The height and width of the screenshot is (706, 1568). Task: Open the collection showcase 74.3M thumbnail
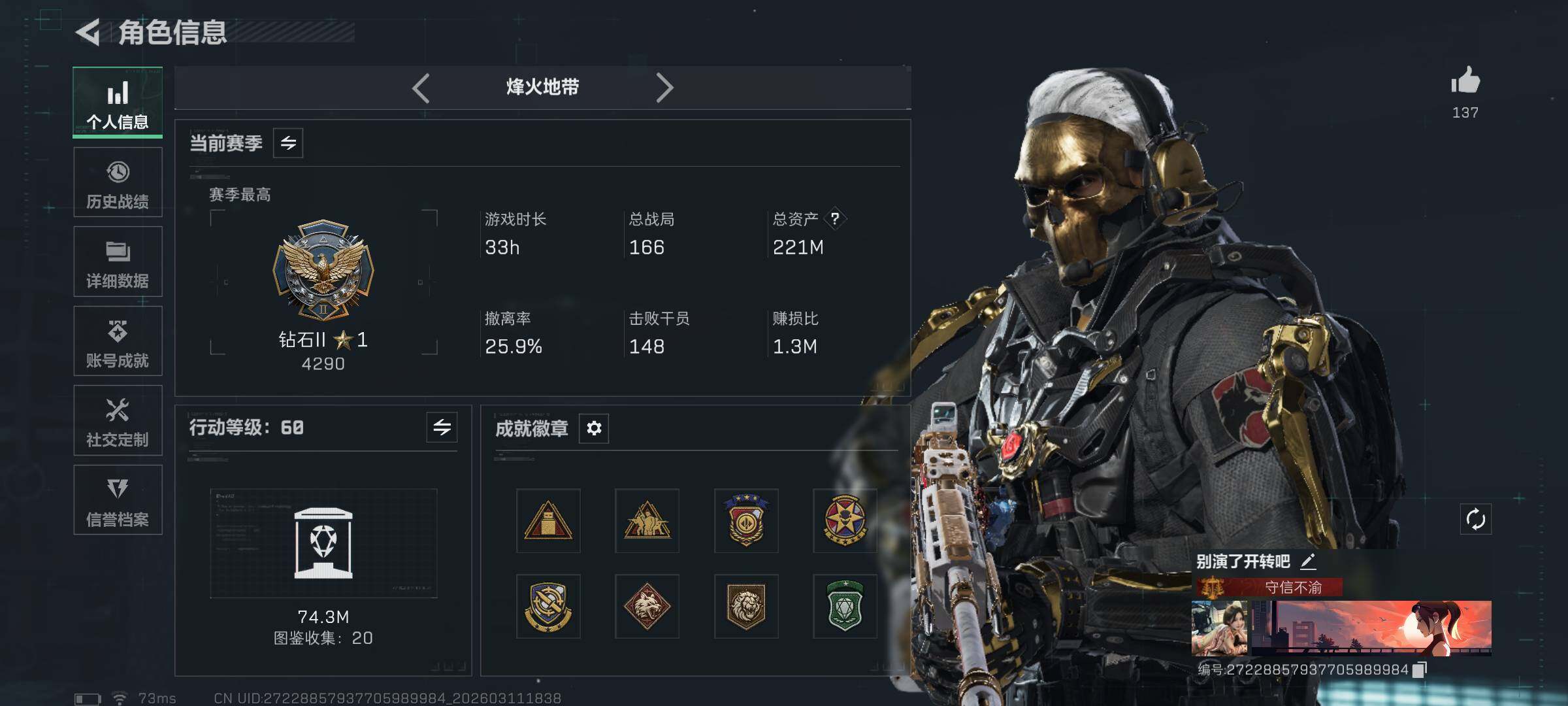coord(323,543)
